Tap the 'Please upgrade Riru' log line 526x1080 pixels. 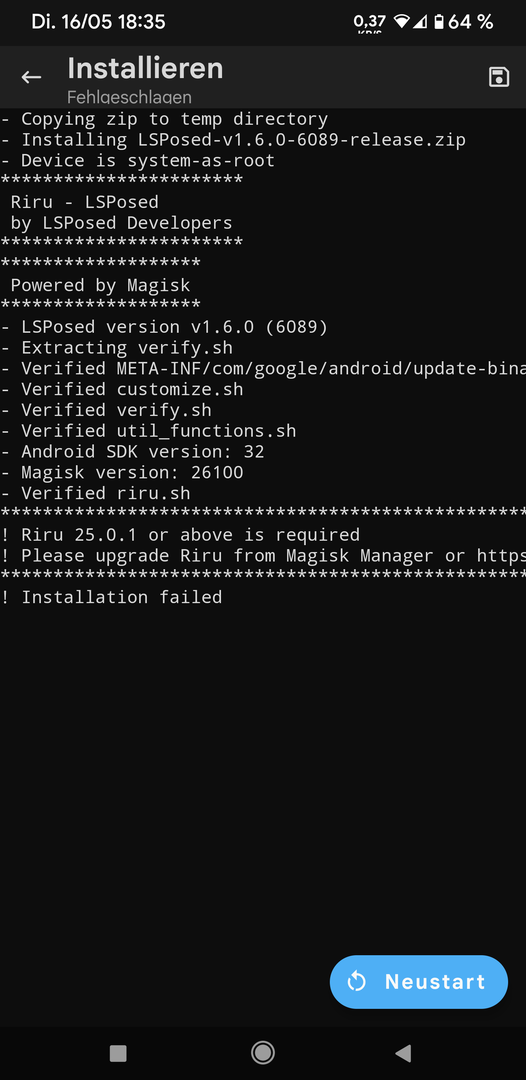pos(263,556)
